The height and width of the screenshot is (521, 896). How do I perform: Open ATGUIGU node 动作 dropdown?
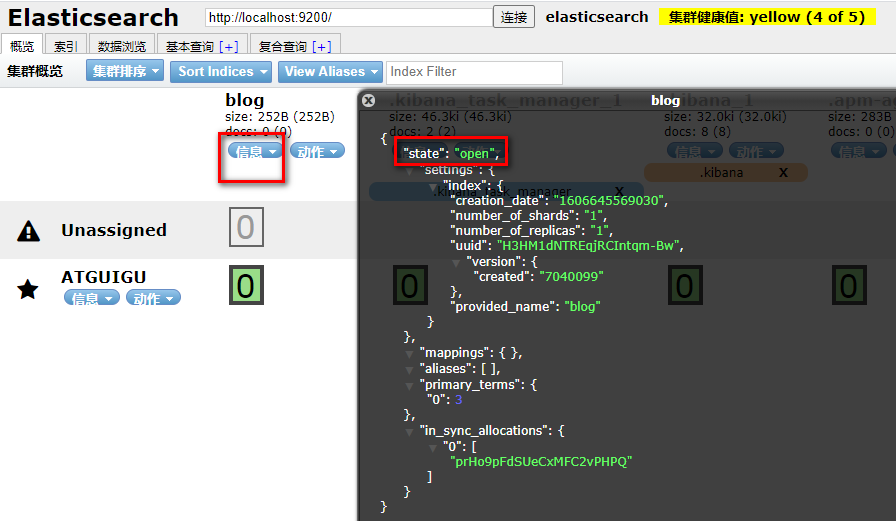pos(153,298)
